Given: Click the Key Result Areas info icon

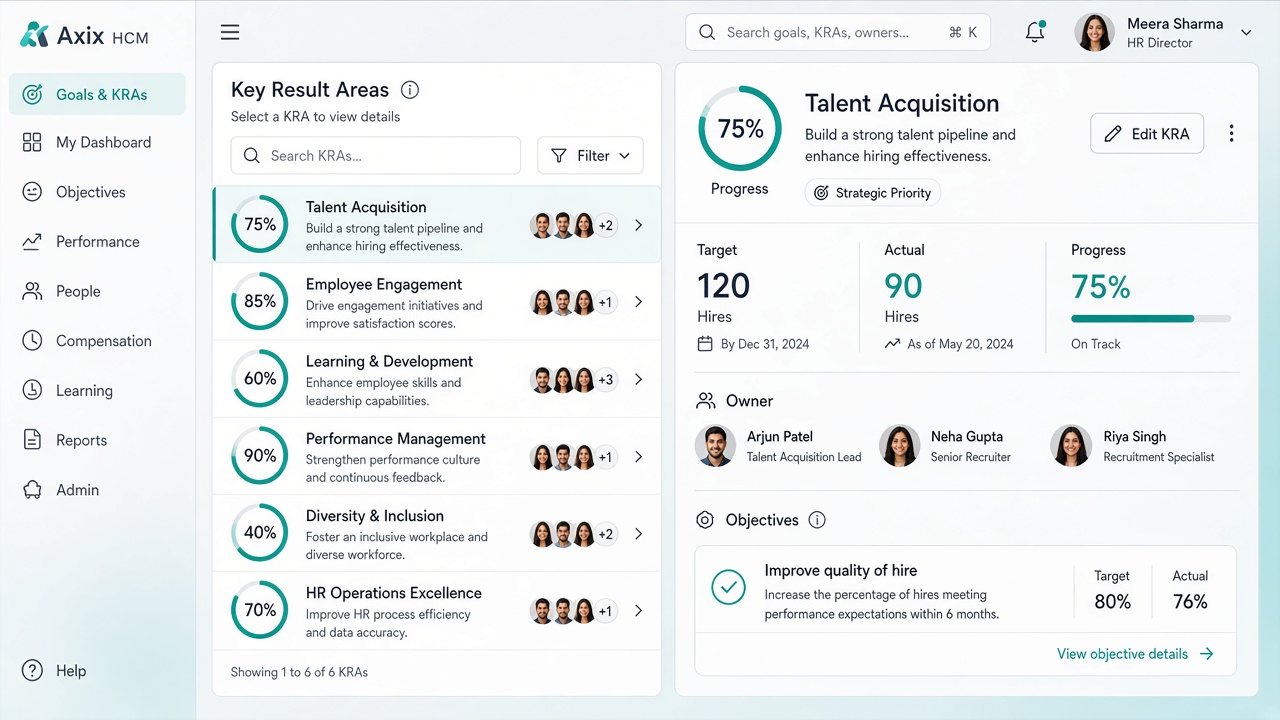Looking at the screenshot, I should pos(409,89).
